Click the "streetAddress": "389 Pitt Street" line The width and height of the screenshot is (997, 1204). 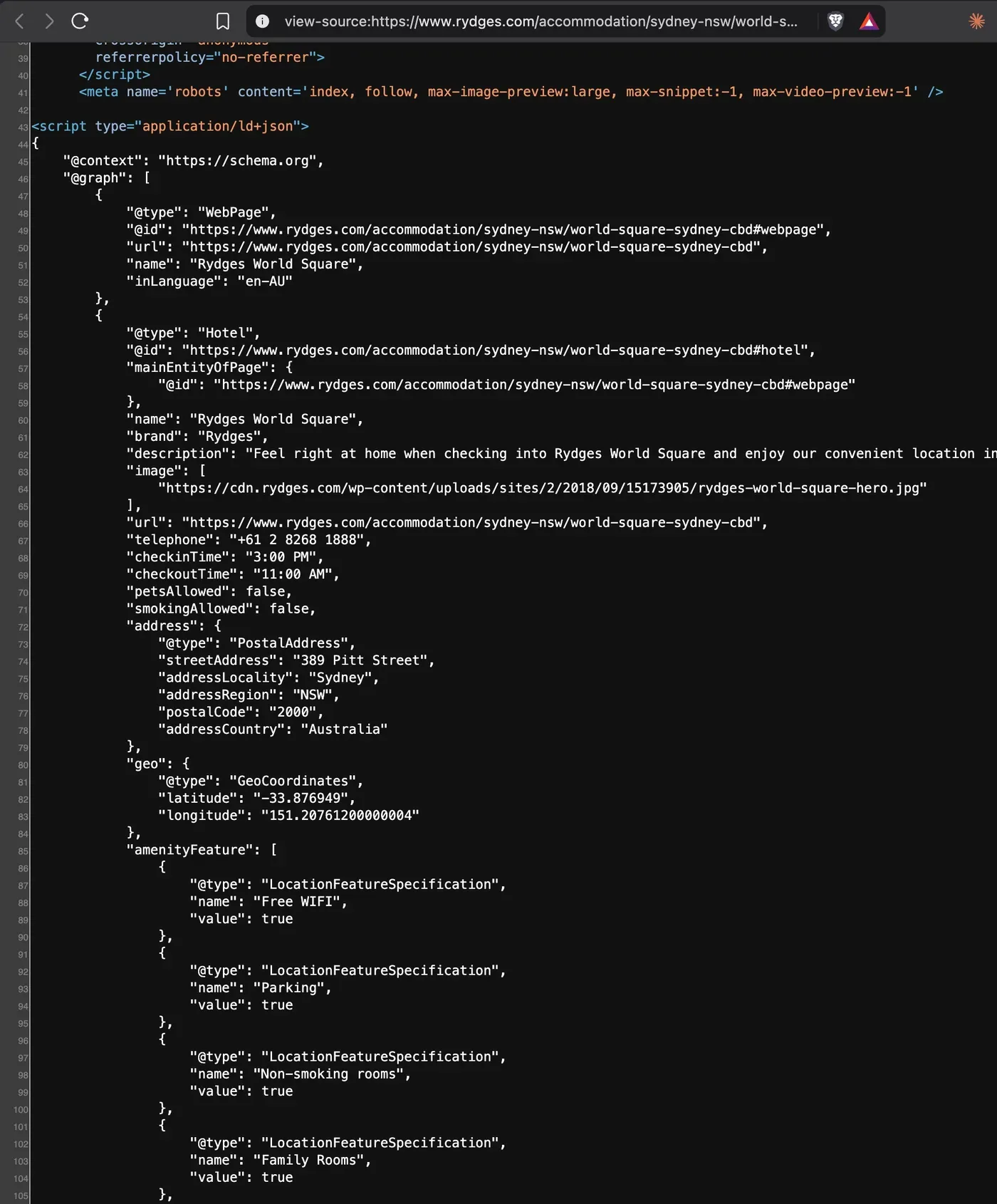(296, 660)
